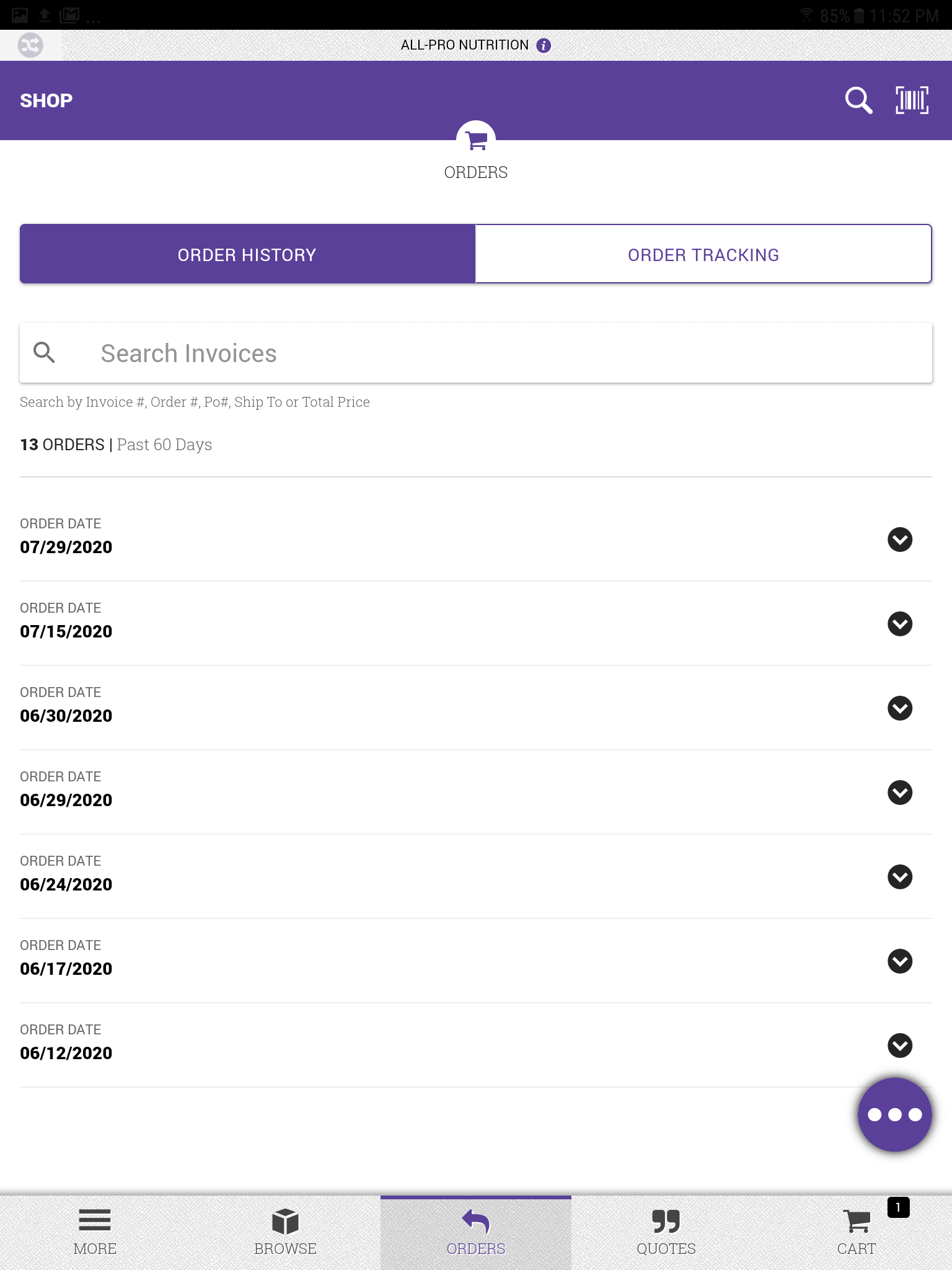The image size is (952, 1270).
Task: Tap the Gmail notification icon in status bar
Action: tap(69, 15)
